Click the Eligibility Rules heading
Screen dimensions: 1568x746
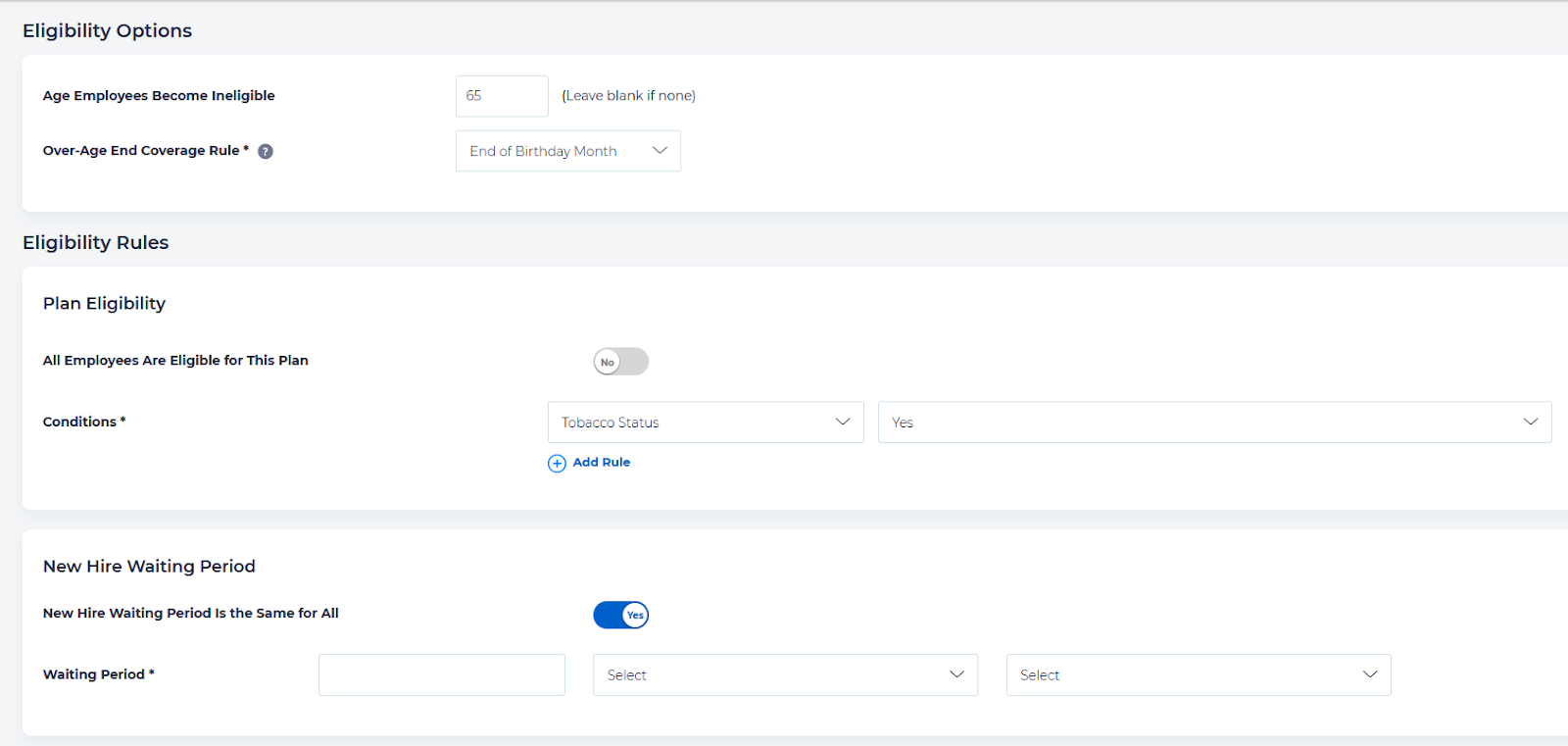(95, 242)
